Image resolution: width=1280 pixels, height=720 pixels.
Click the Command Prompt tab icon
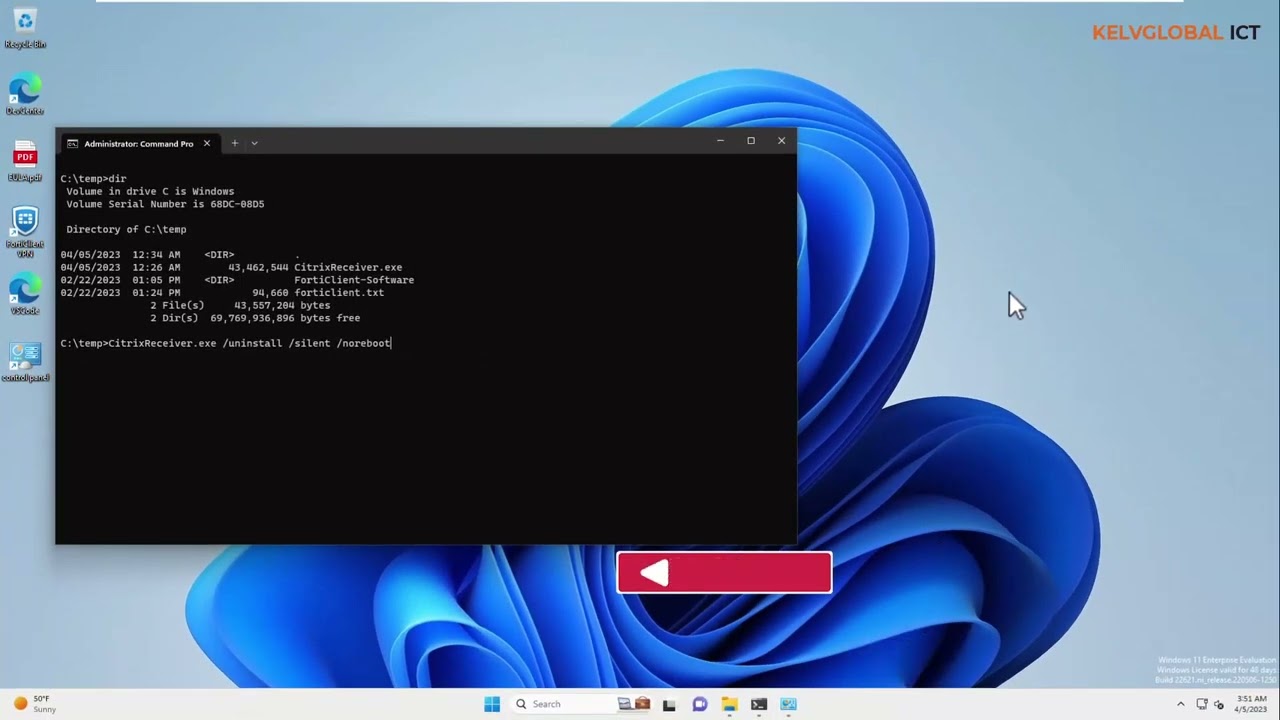pos(72,143)
